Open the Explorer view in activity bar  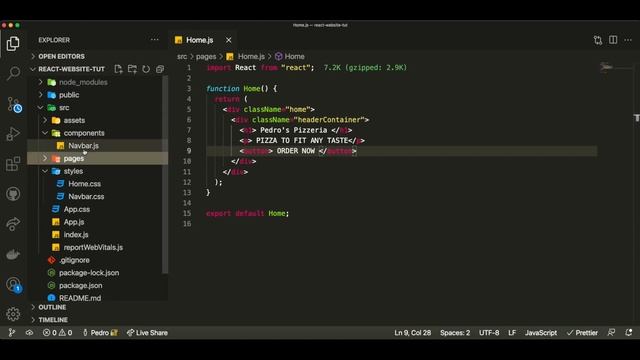pyautogui.click(x=13, y=43)
